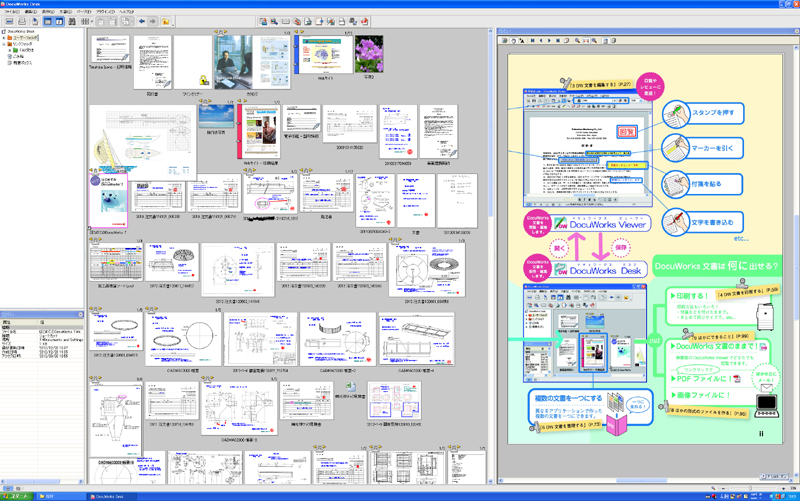The width and height of the screenshot is (800, 501).
Task: Click the zoom-in icon in the status bar
Action: [x=784, y=488]
